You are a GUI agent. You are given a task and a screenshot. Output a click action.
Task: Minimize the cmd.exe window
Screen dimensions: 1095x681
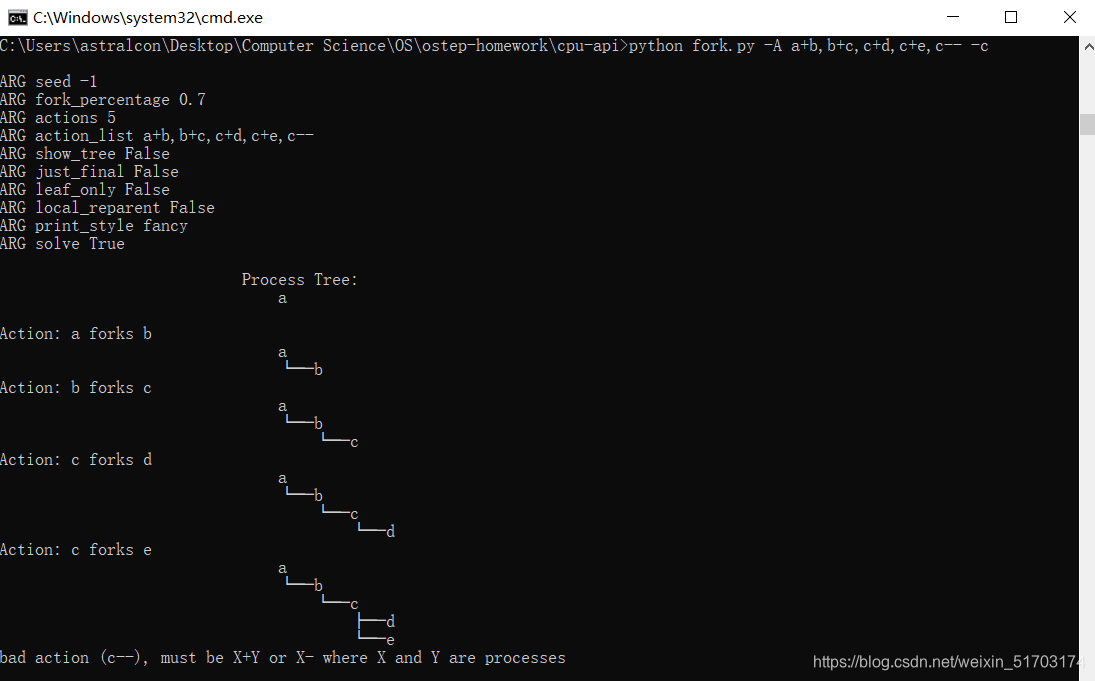pos(953,17)
